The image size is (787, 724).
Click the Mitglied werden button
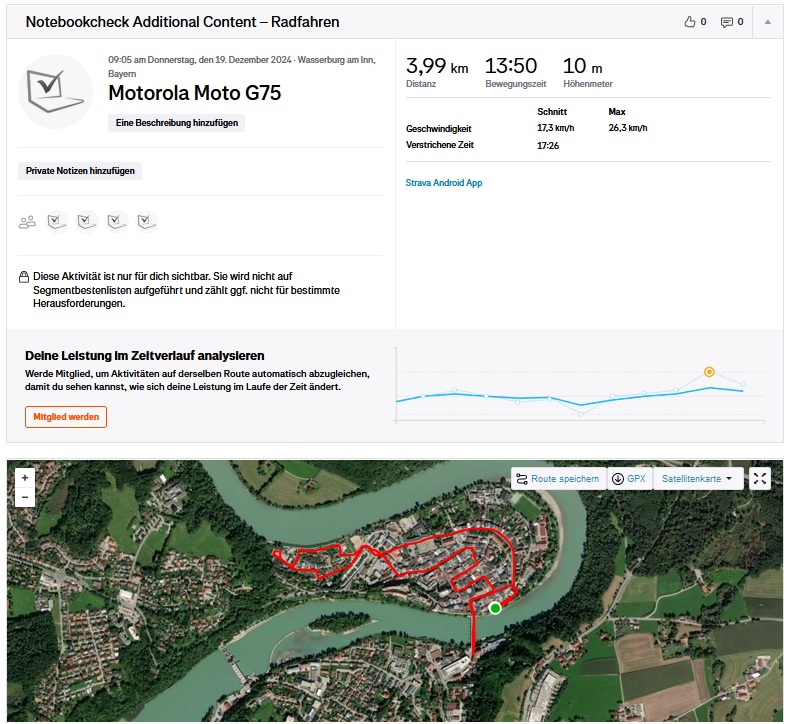(66, 417)
